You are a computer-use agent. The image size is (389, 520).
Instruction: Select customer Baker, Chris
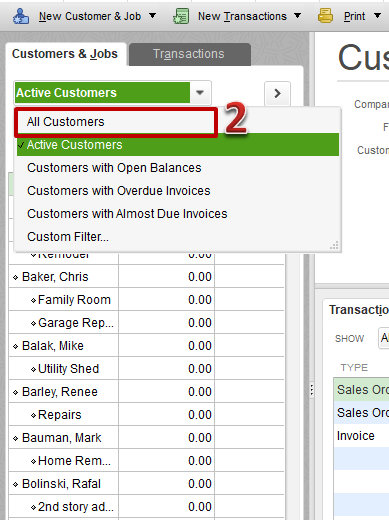click(55, 277)
